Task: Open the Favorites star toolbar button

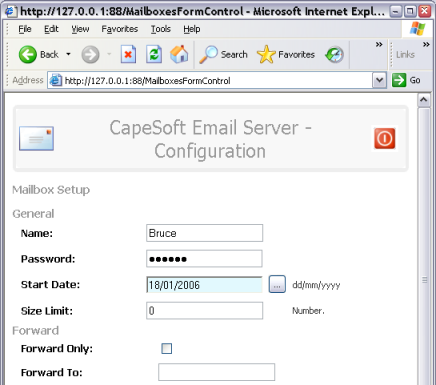Action: [x=286, y=54]
